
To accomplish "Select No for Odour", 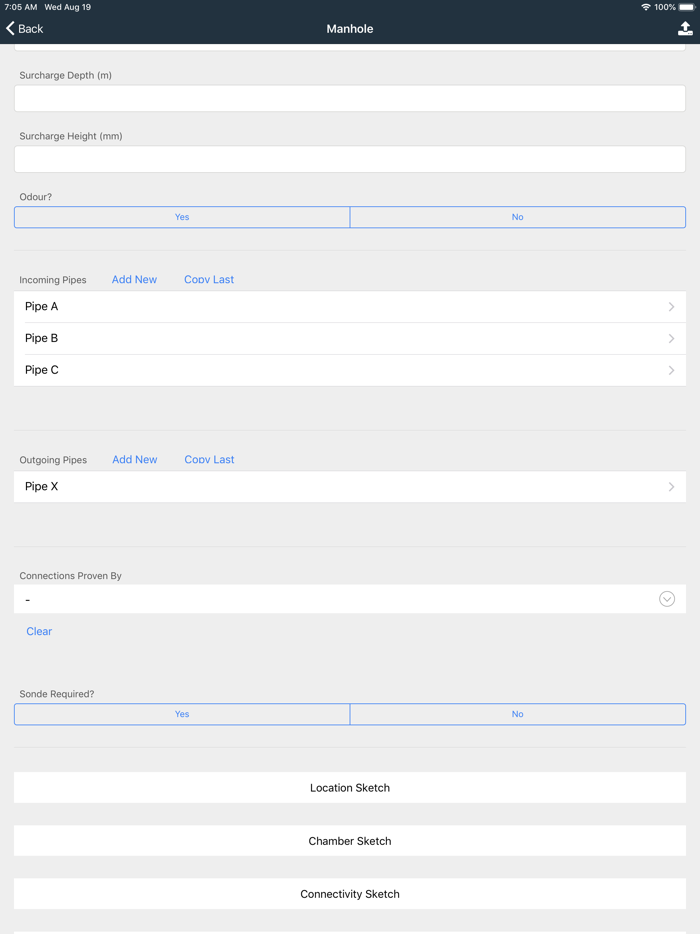I will 517,217.
